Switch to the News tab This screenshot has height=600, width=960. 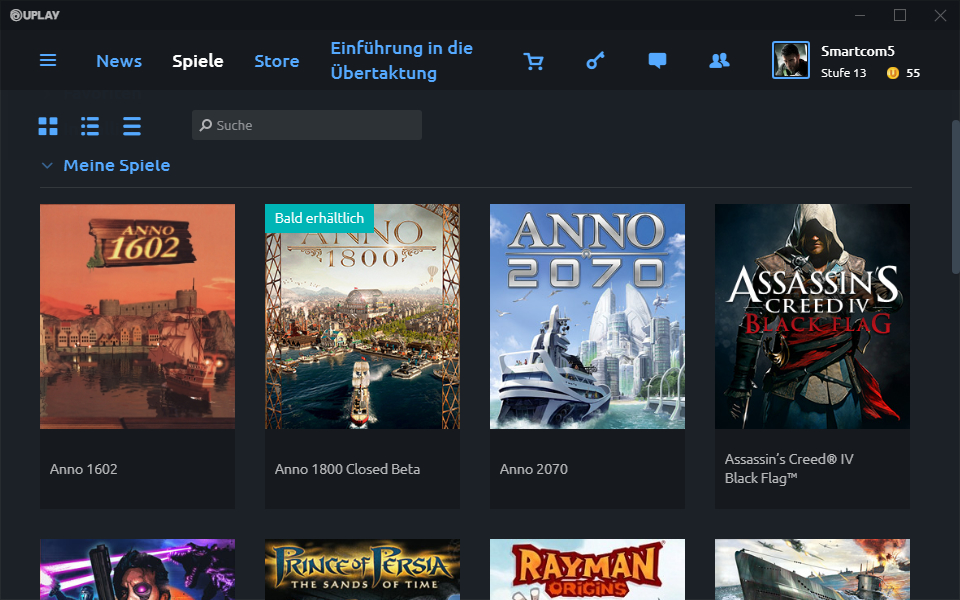119,61
